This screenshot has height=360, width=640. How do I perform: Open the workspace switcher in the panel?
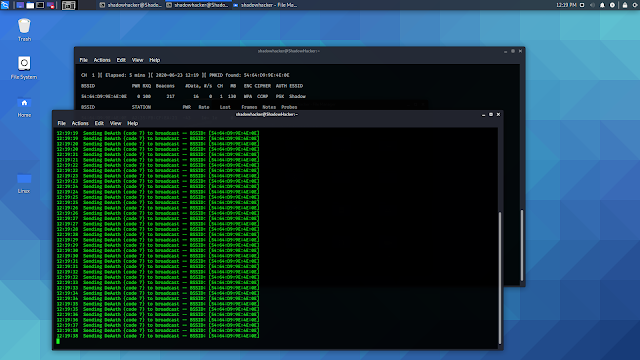(x=69, y=5)
